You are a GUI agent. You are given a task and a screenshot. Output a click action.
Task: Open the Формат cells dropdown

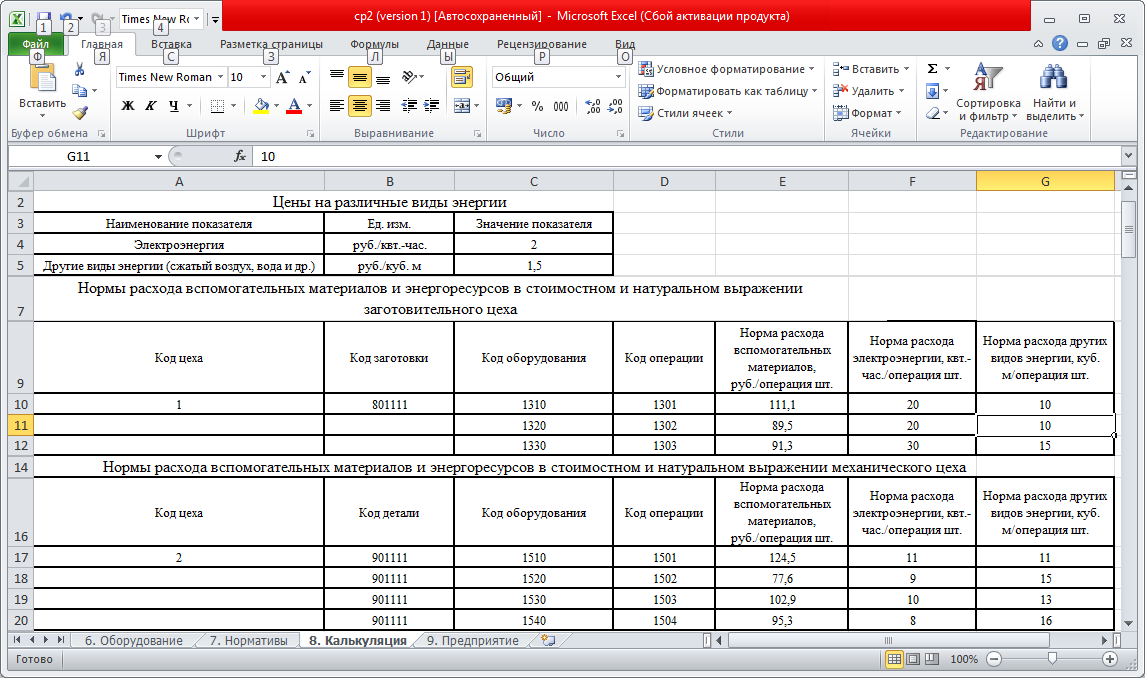tap(868, 113)
